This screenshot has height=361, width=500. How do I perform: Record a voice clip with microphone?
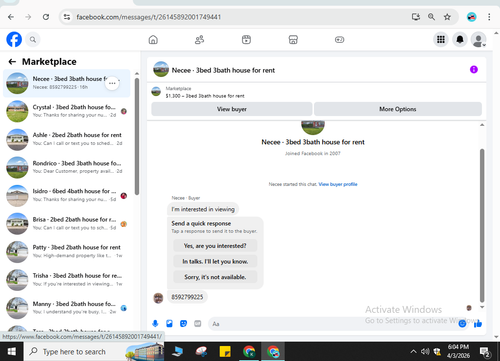pyautogui.click(x=155, y=323)
